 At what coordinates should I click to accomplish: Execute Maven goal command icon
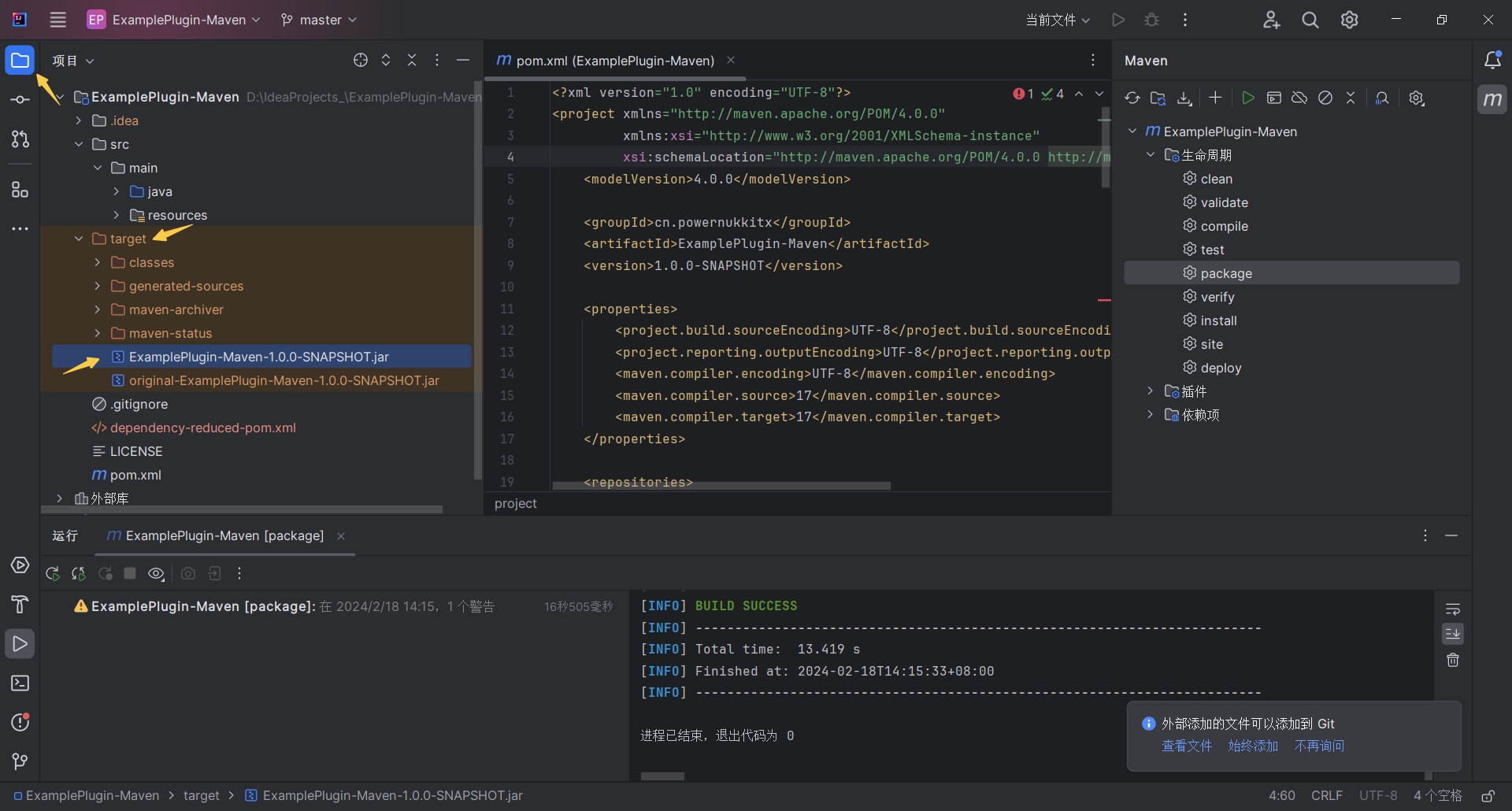tap(1274, 98)
